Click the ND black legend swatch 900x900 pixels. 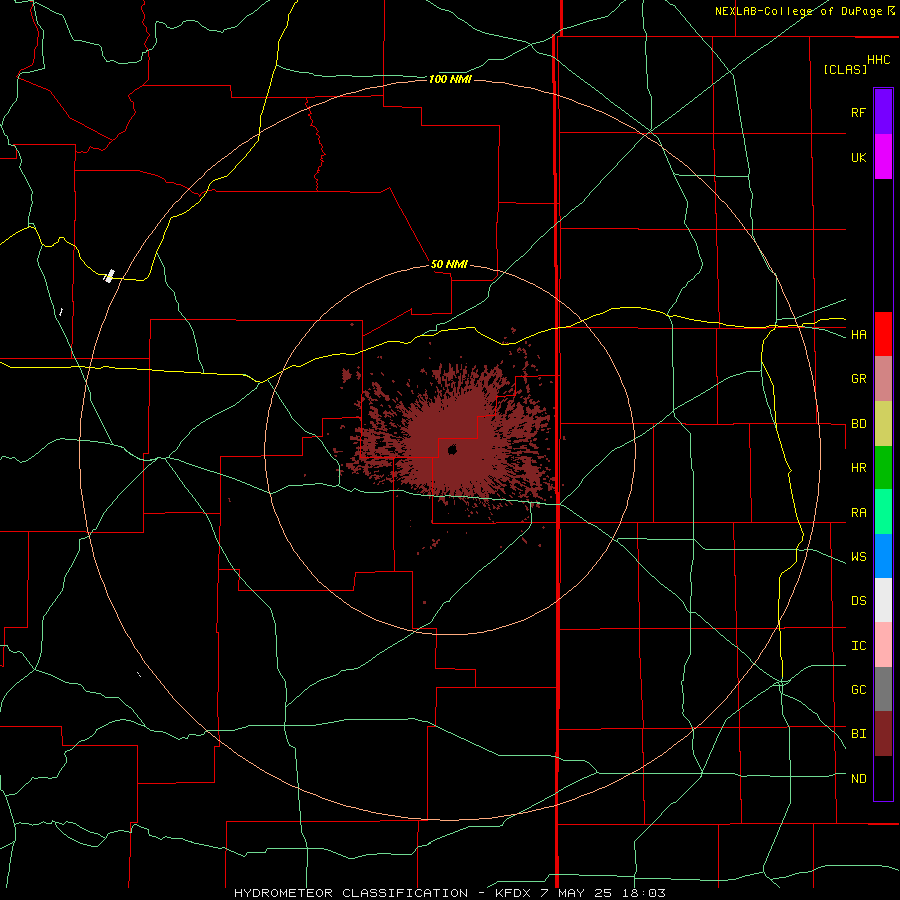tap(883, 778)
